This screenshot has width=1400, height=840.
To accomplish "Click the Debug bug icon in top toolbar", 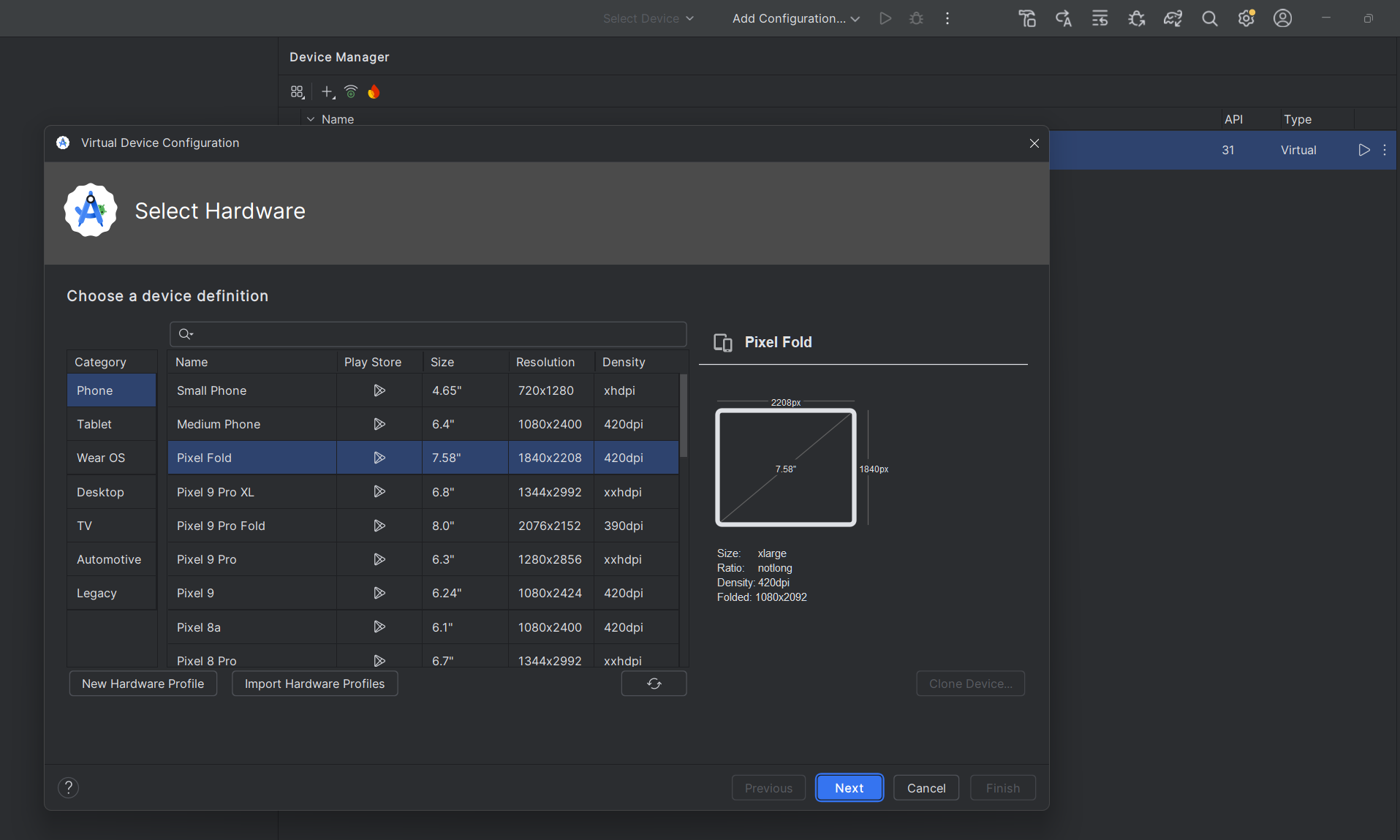I will click(916, 18).
